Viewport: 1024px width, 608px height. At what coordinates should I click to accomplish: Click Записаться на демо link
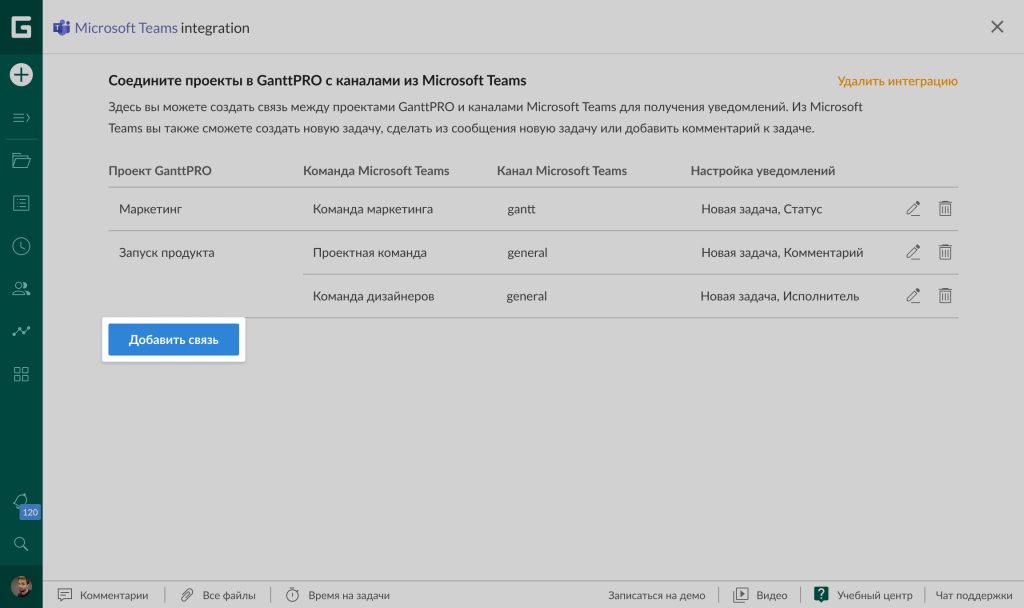(656, 595)
